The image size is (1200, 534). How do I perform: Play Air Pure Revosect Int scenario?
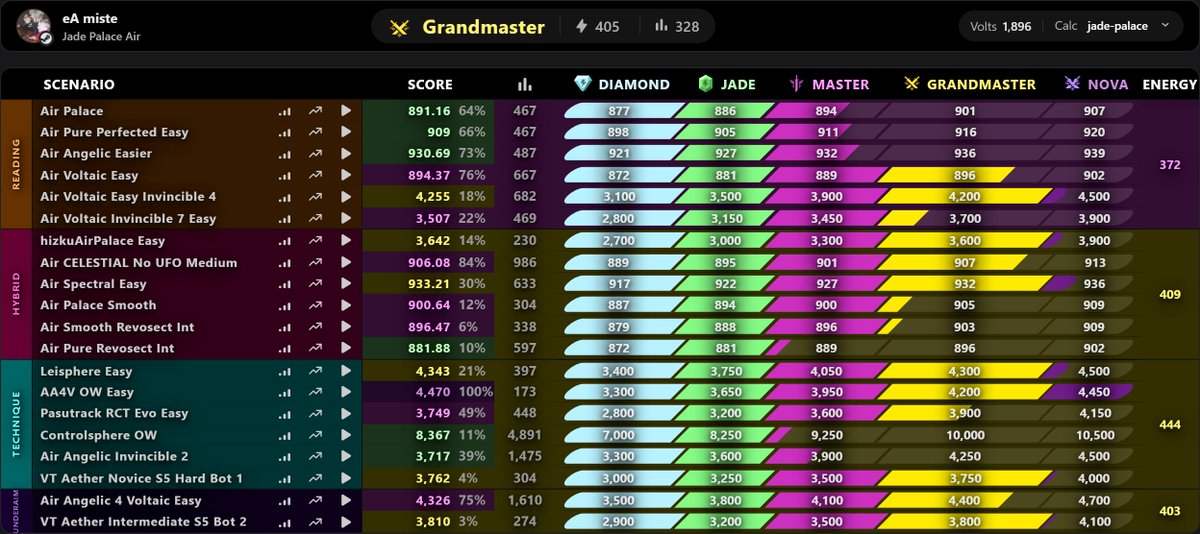[346, 348]
